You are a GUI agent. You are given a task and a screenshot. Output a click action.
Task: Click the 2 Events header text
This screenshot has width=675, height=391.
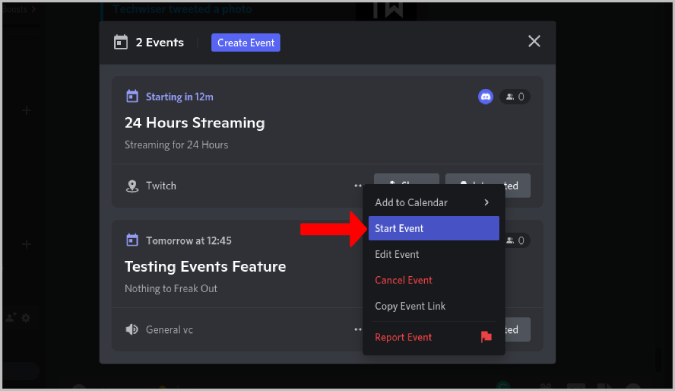pos(160,43)
